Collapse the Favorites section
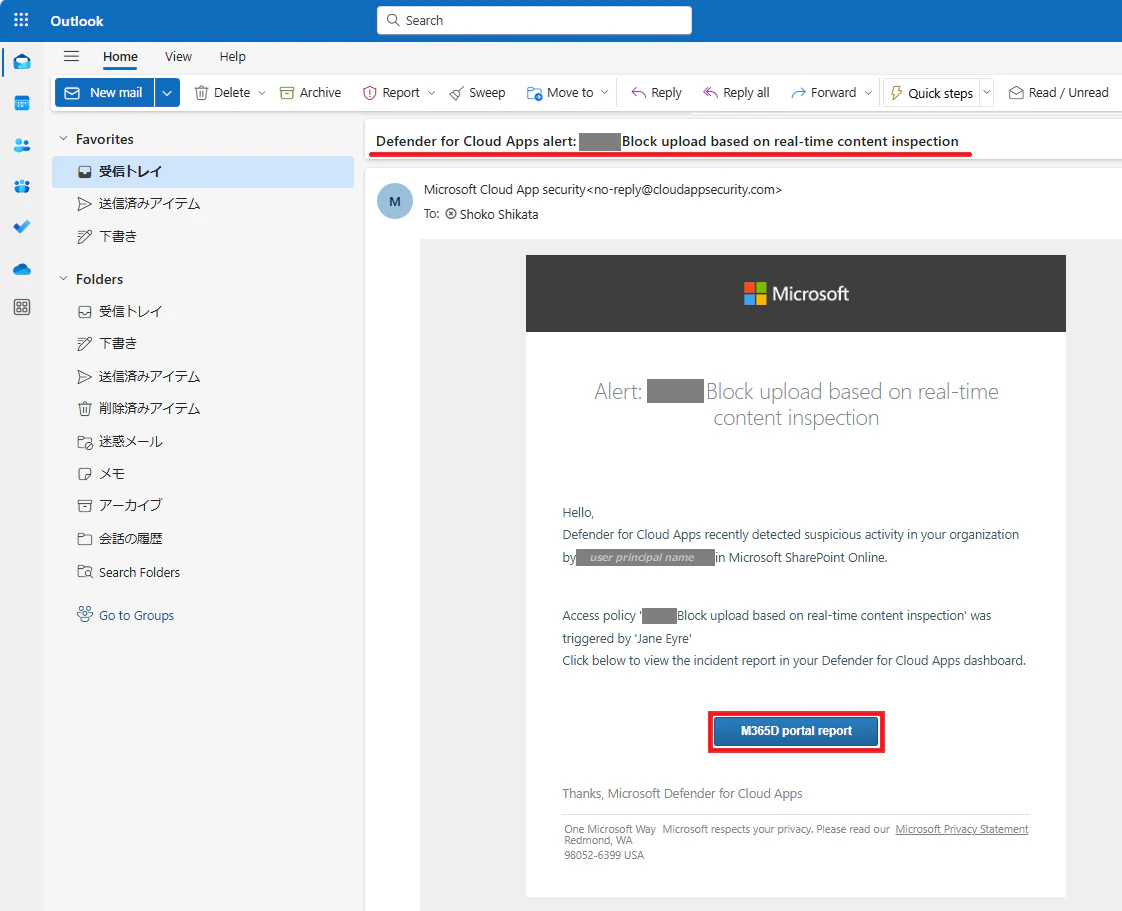 tap(63, 139)
